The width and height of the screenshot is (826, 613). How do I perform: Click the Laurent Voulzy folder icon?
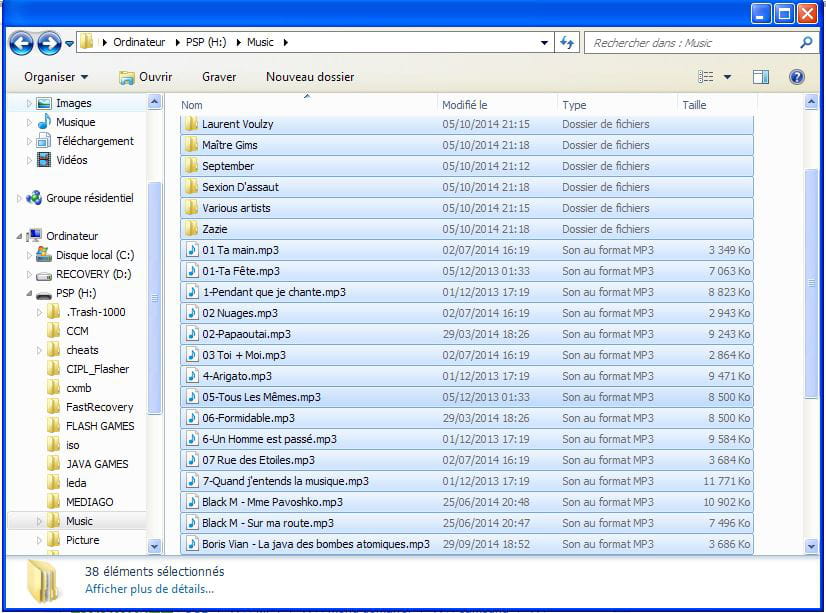click(191, 124)
